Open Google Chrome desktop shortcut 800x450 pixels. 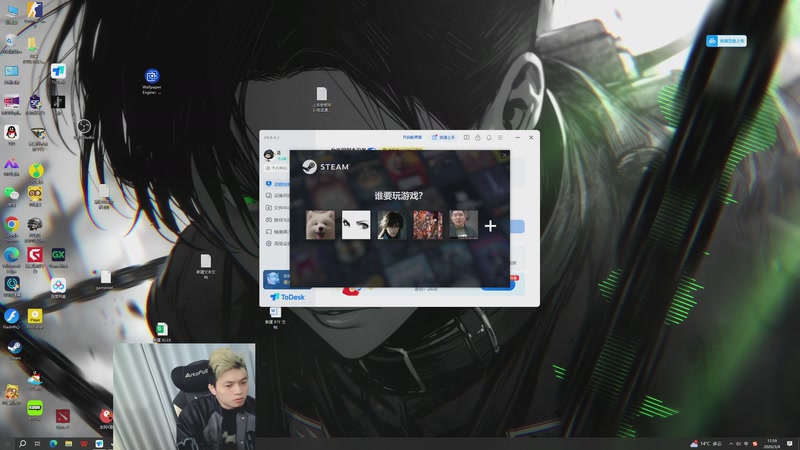tap(11, 224)
